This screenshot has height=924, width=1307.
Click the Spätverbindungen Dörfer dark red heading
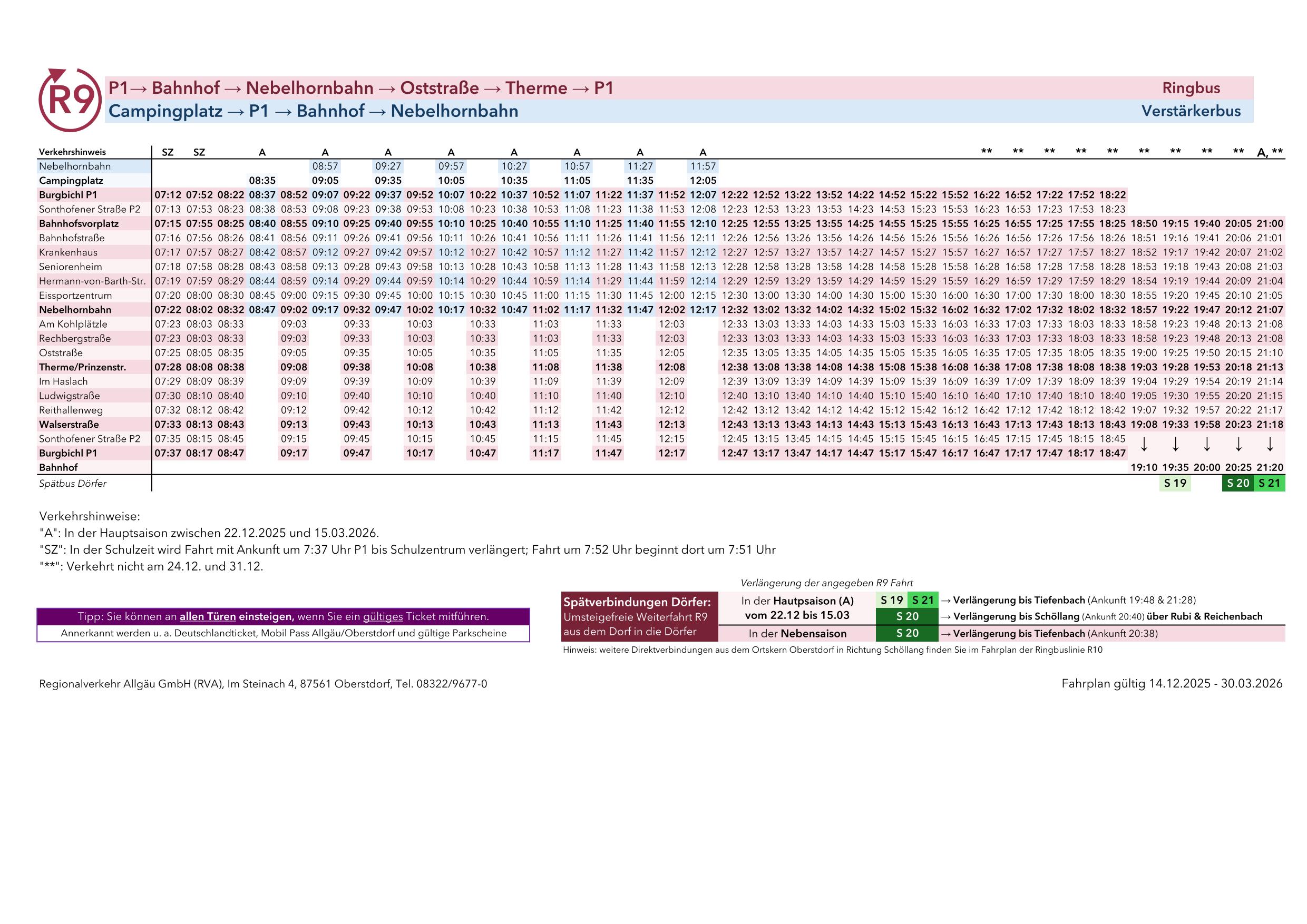[637, 602]
